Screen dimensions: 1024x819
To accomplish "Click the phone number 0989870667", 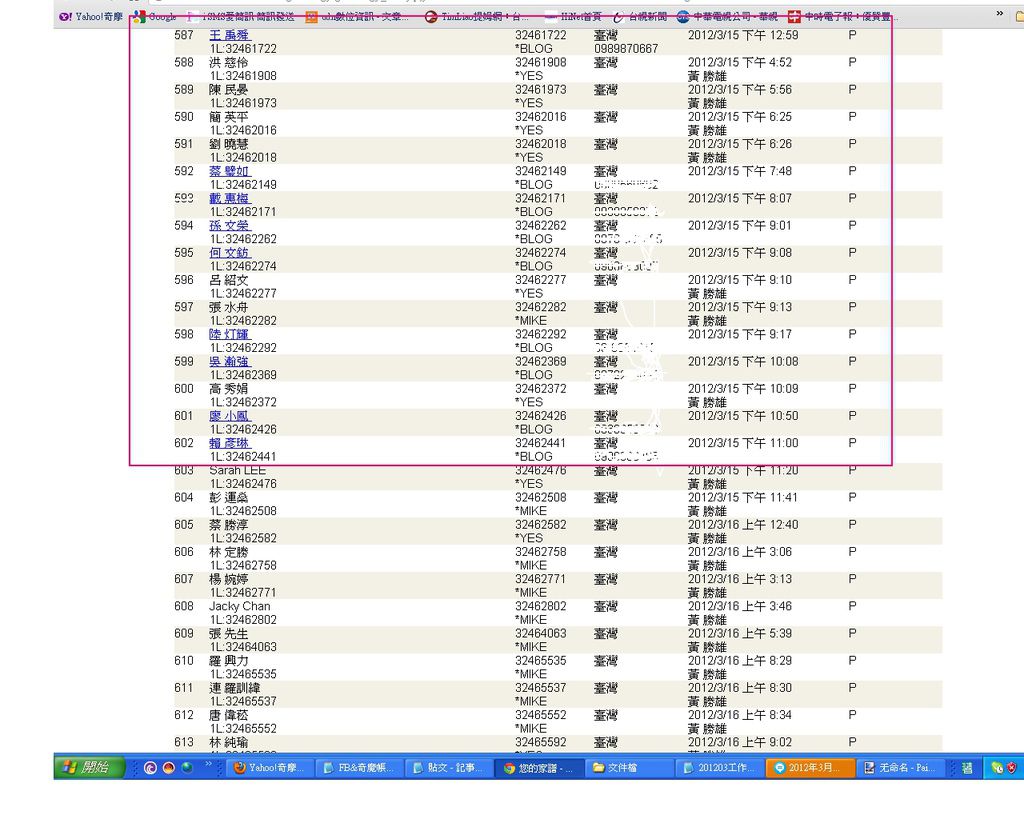I will 626,49.
